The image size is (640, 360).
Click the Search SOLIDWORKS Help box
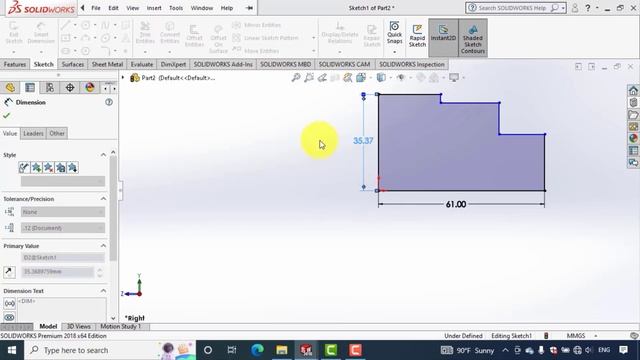click(516, 8)
